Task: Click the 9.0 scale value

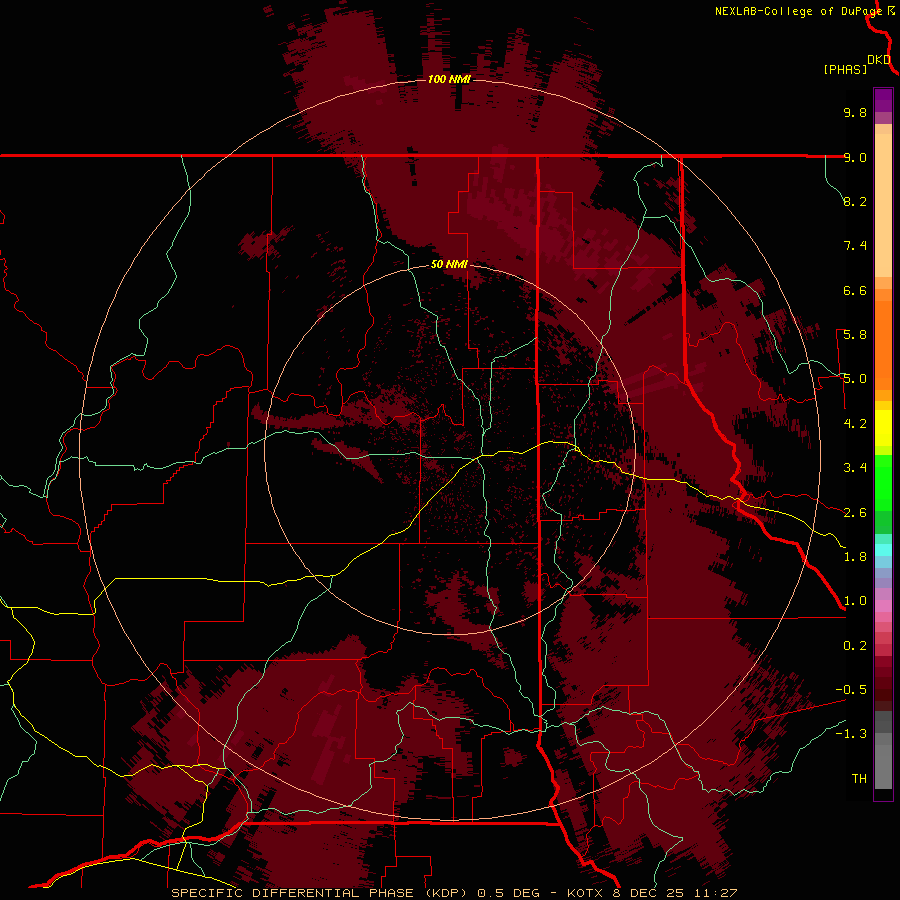Action: tap(855, 157)
